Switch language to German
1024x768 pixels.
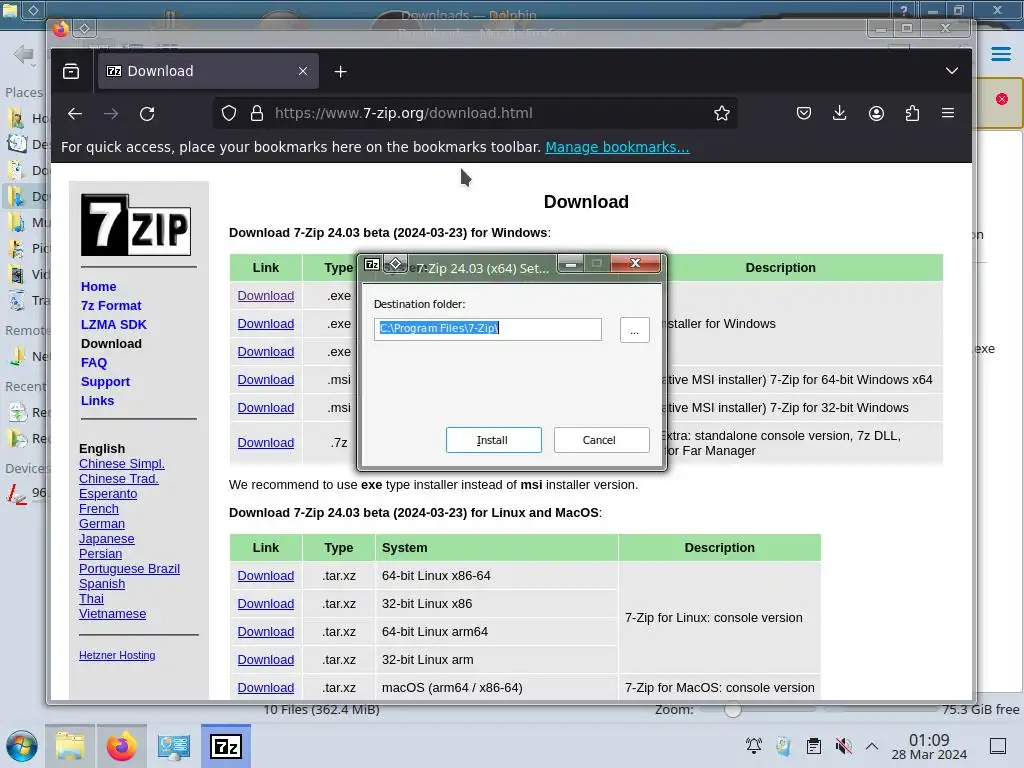[102, 524]
